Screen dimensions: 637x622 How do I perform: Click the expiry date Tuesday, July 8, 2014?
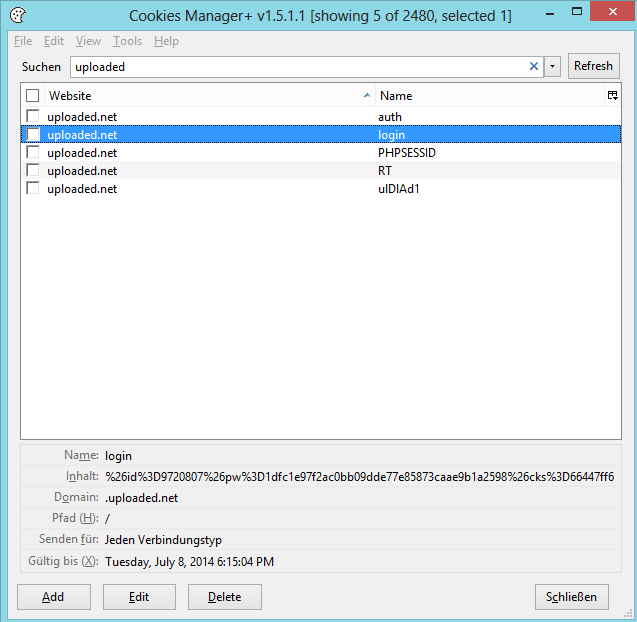point(189,561)
